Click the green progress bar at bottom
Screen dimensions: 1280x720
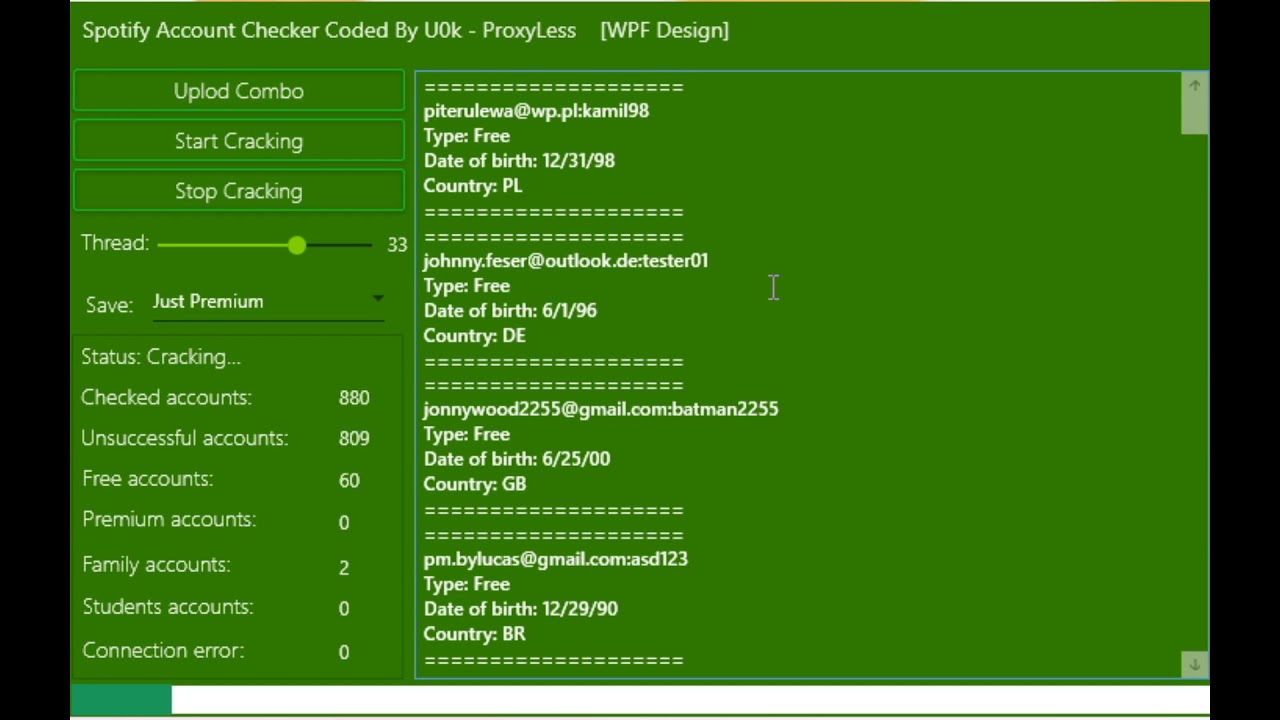coord(121,700)
